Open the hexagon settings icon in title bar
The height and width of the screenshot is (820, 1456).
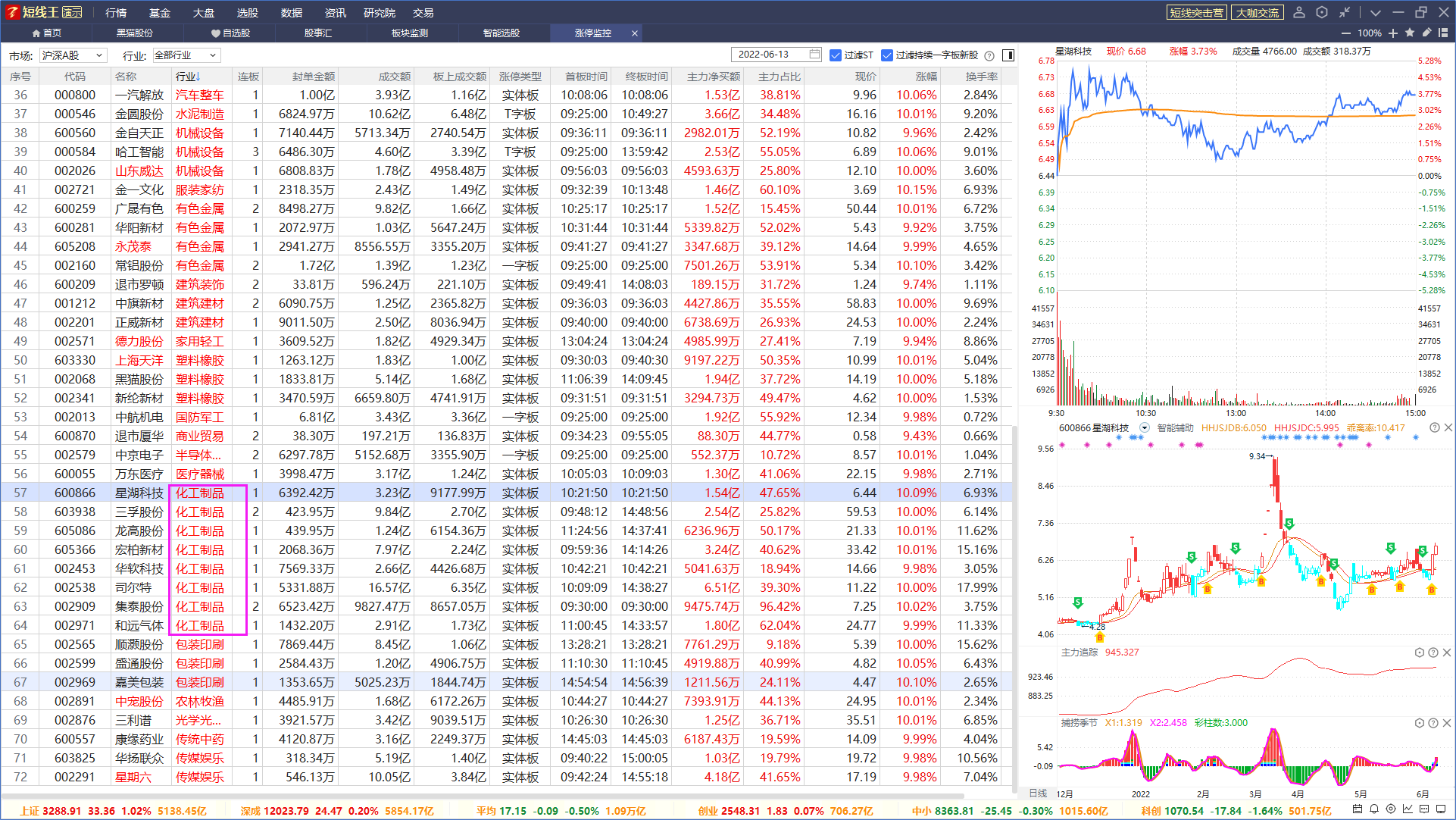1322,12
